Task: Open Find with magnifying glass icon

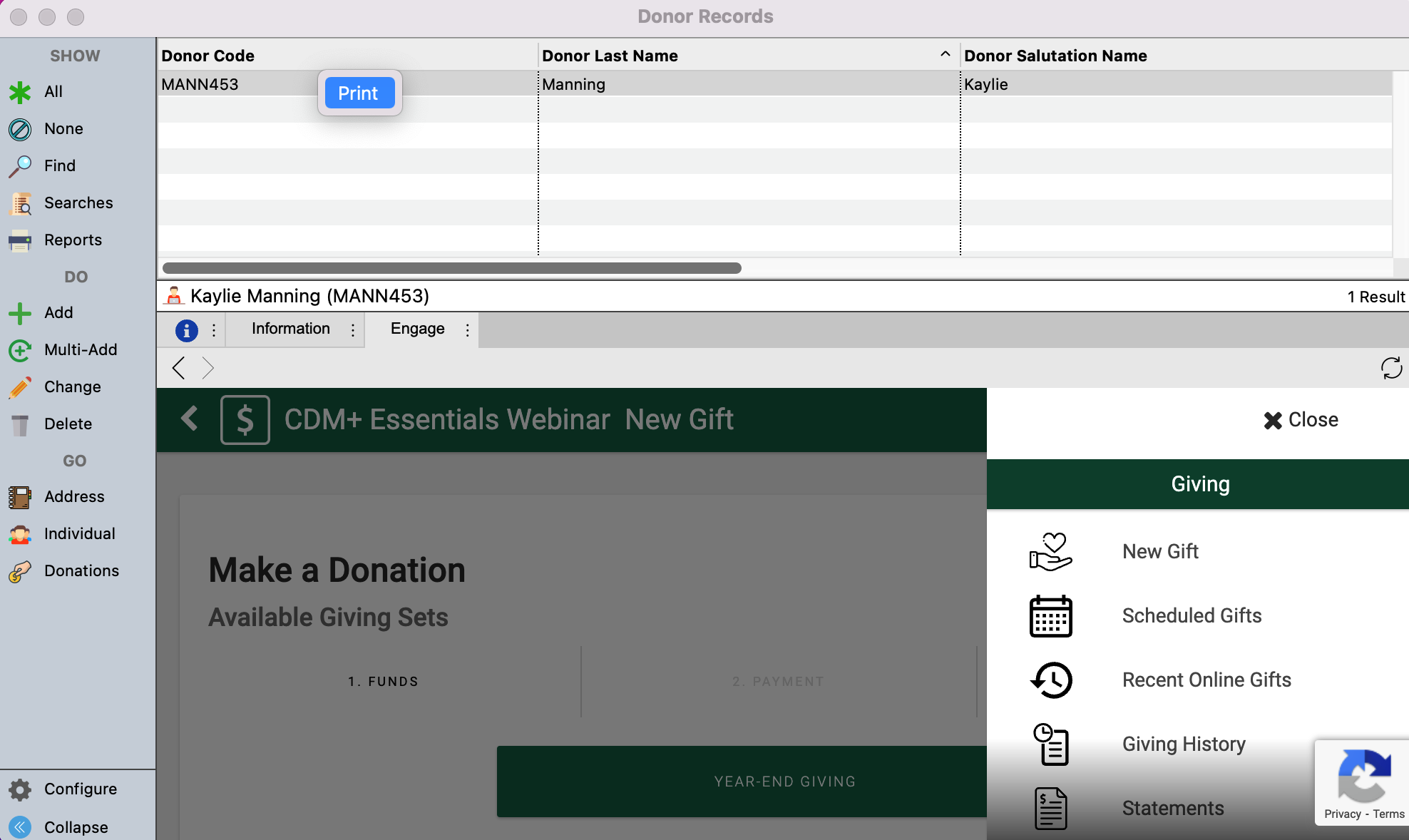Action: (20, 166)
